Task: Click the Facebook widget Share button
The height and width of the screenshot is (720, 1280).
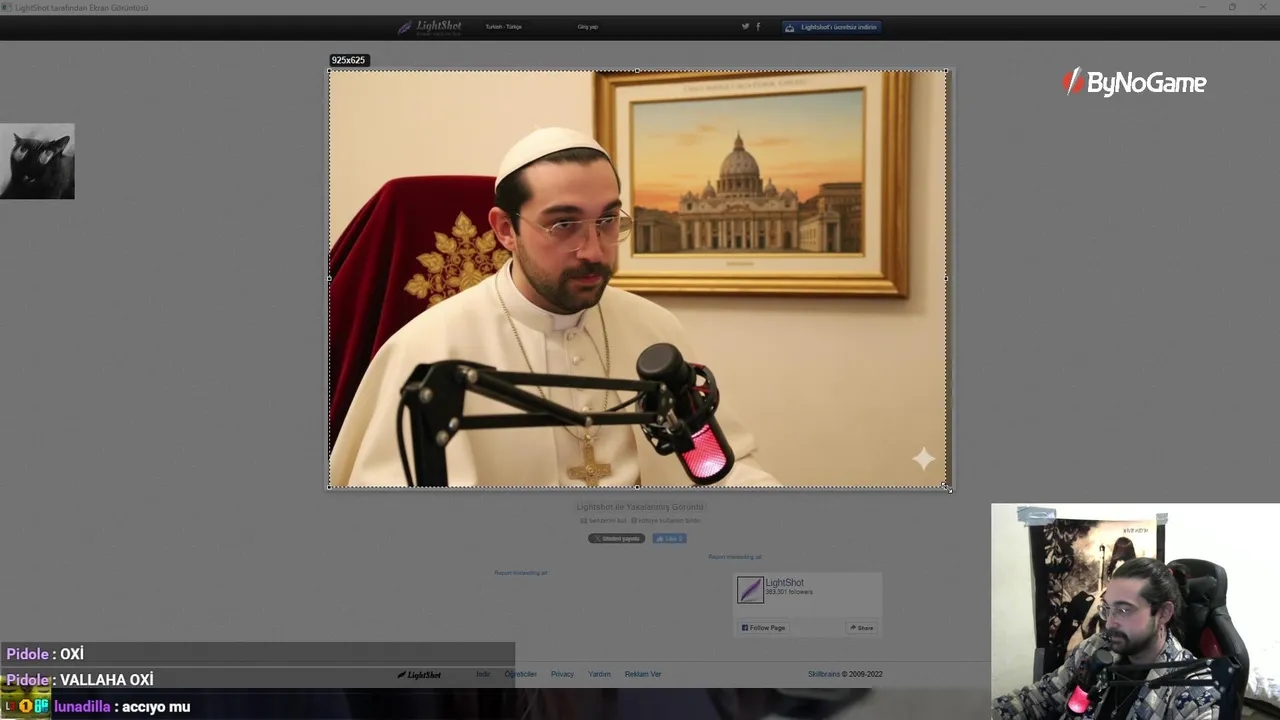Action: pos(862,628)
